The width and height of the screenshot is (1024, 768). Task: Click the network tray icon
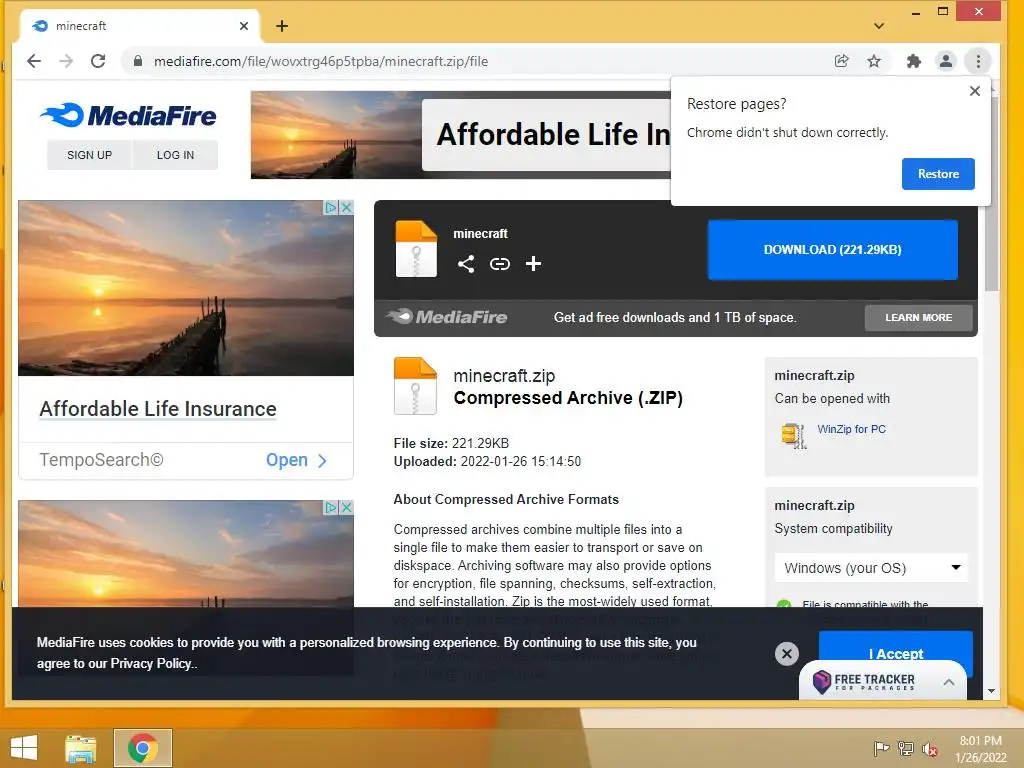coord(905,749)
